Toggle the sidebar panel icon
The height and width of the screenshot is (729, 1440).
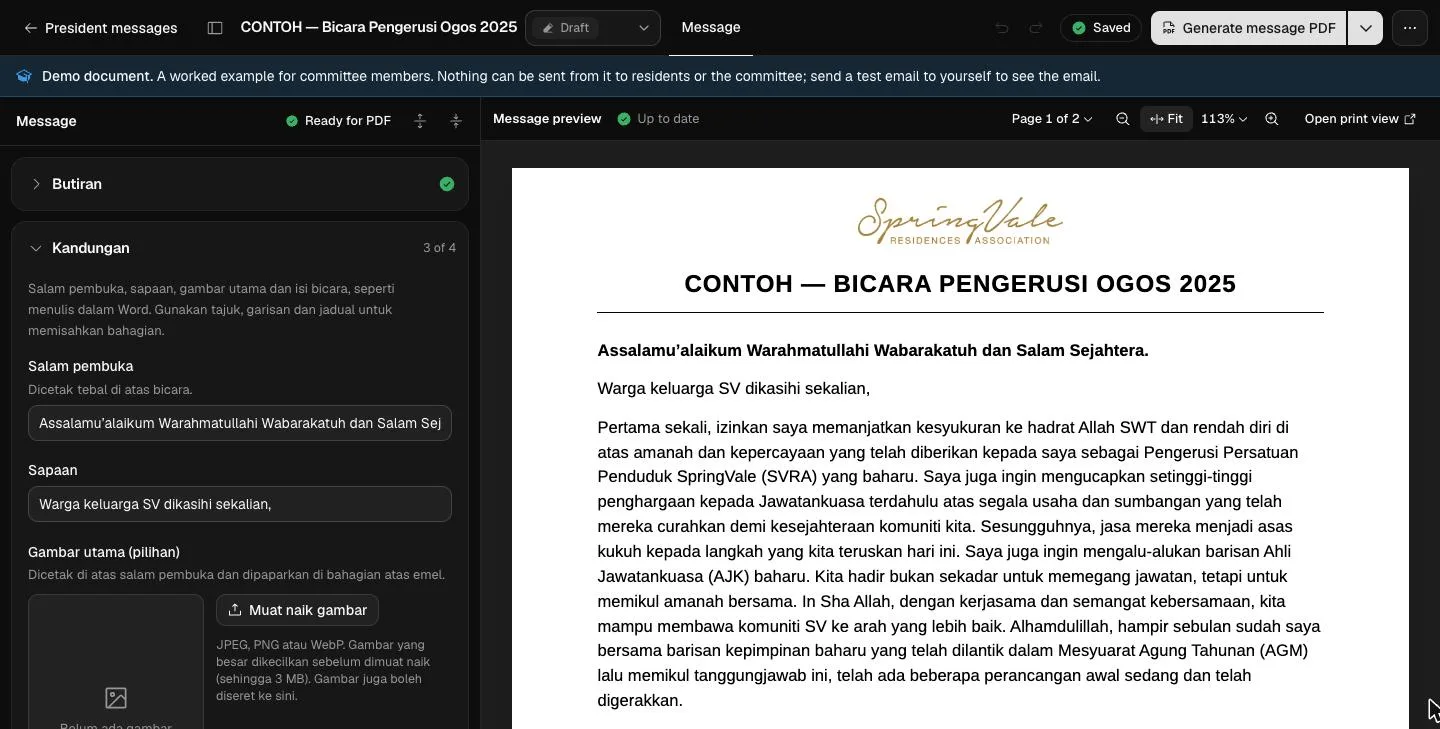point(215,28)
